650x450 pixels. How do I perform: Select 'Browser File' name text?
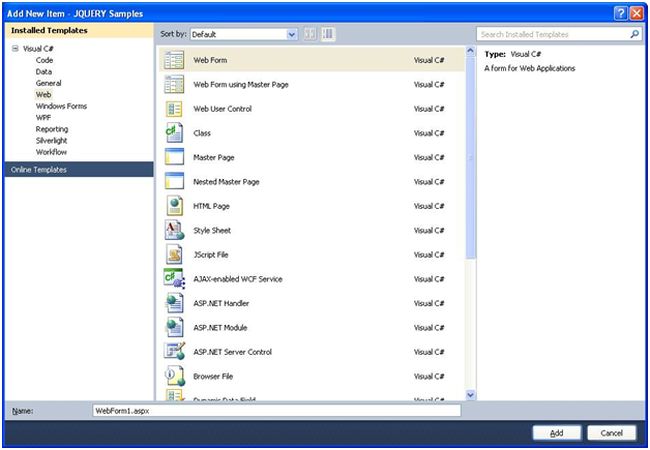[213, 376]
